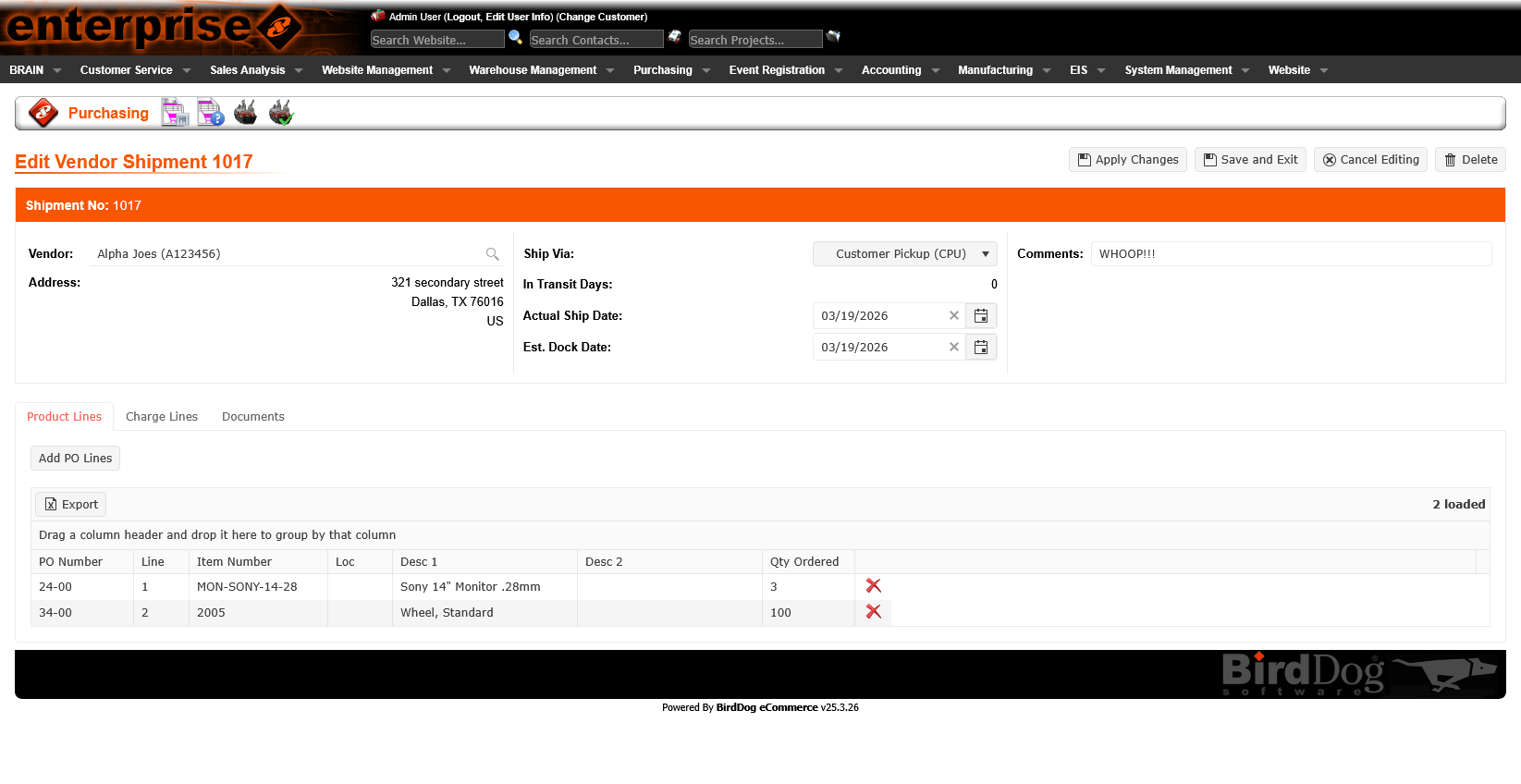Click the ship with green checkmark icon

click(x=281, y=113)
